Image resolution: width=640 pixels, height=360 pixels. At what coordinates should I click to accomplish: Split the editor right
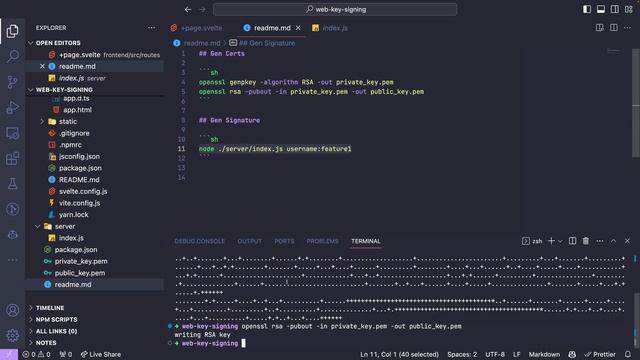pyautogui.click(x=613, y=28)
